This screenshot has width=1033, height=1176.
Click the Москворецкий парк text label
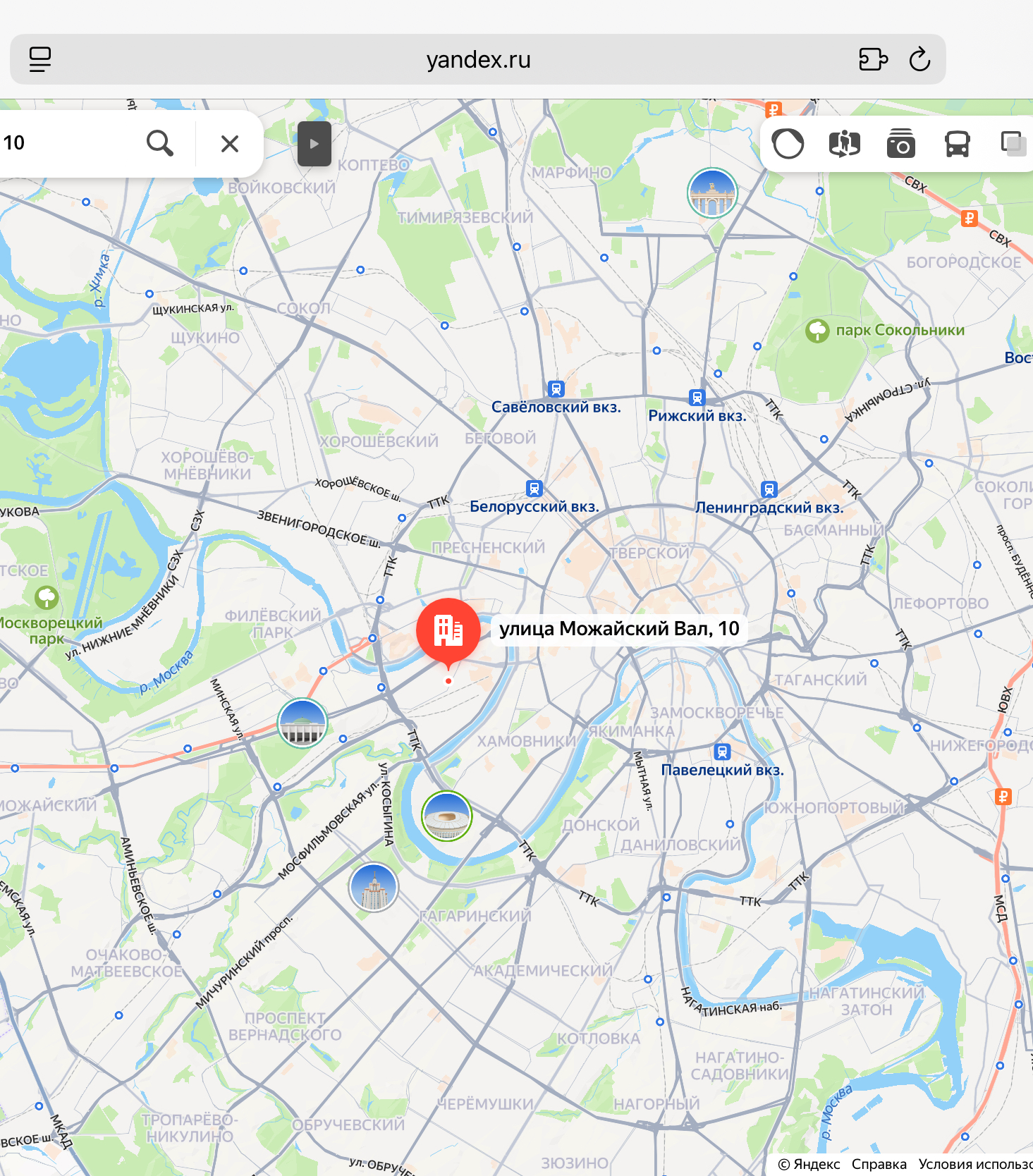pos(48,631)
